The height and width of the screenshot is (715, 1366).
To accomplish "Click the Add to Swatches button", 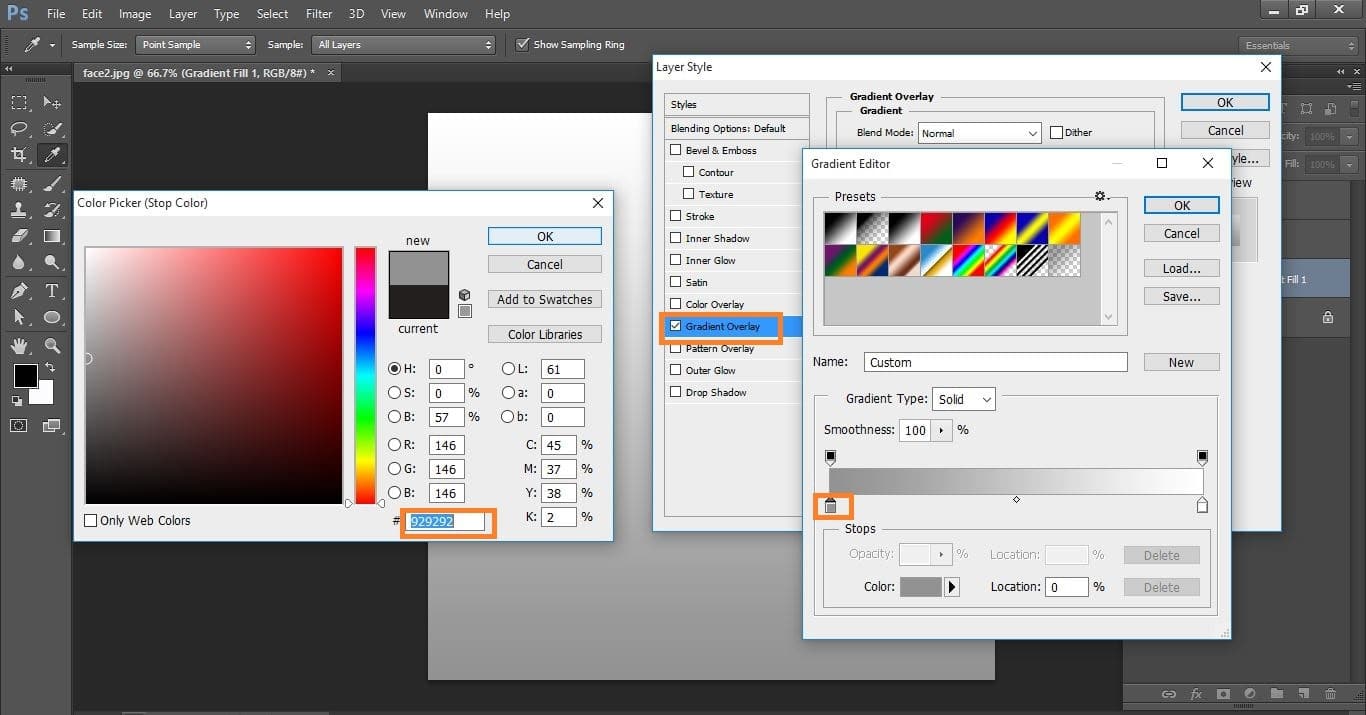I will tap(544, 300).
